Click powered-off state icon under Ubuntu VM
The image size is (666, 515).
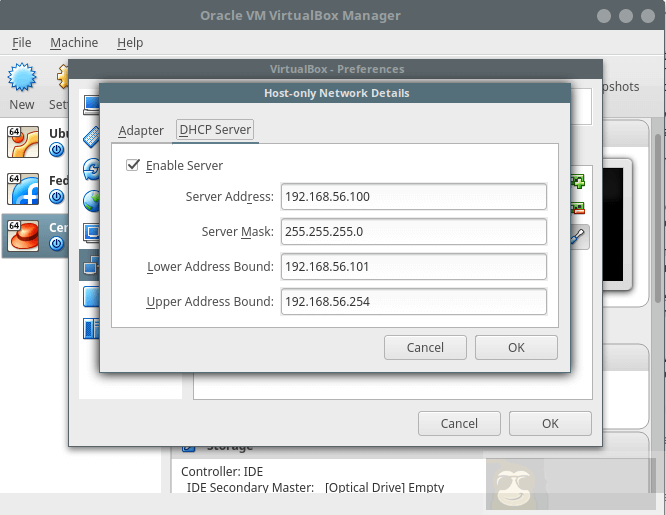[56, 150]
